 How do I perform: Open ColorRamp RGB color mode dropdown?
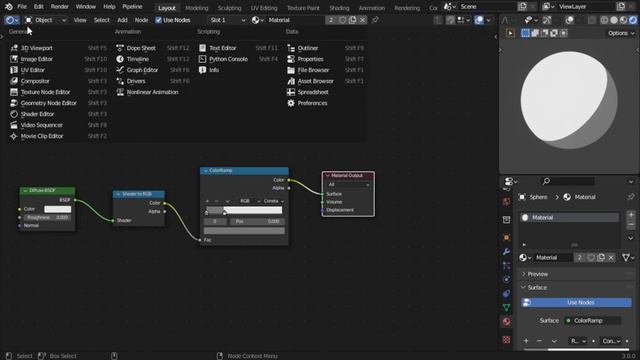tap(249, 201)
